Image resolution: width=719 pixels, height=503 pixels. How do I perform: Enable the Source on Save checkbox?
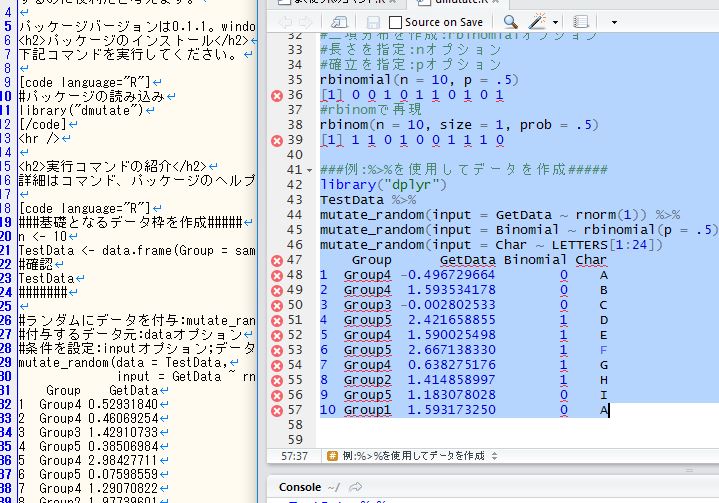point(395,22)
